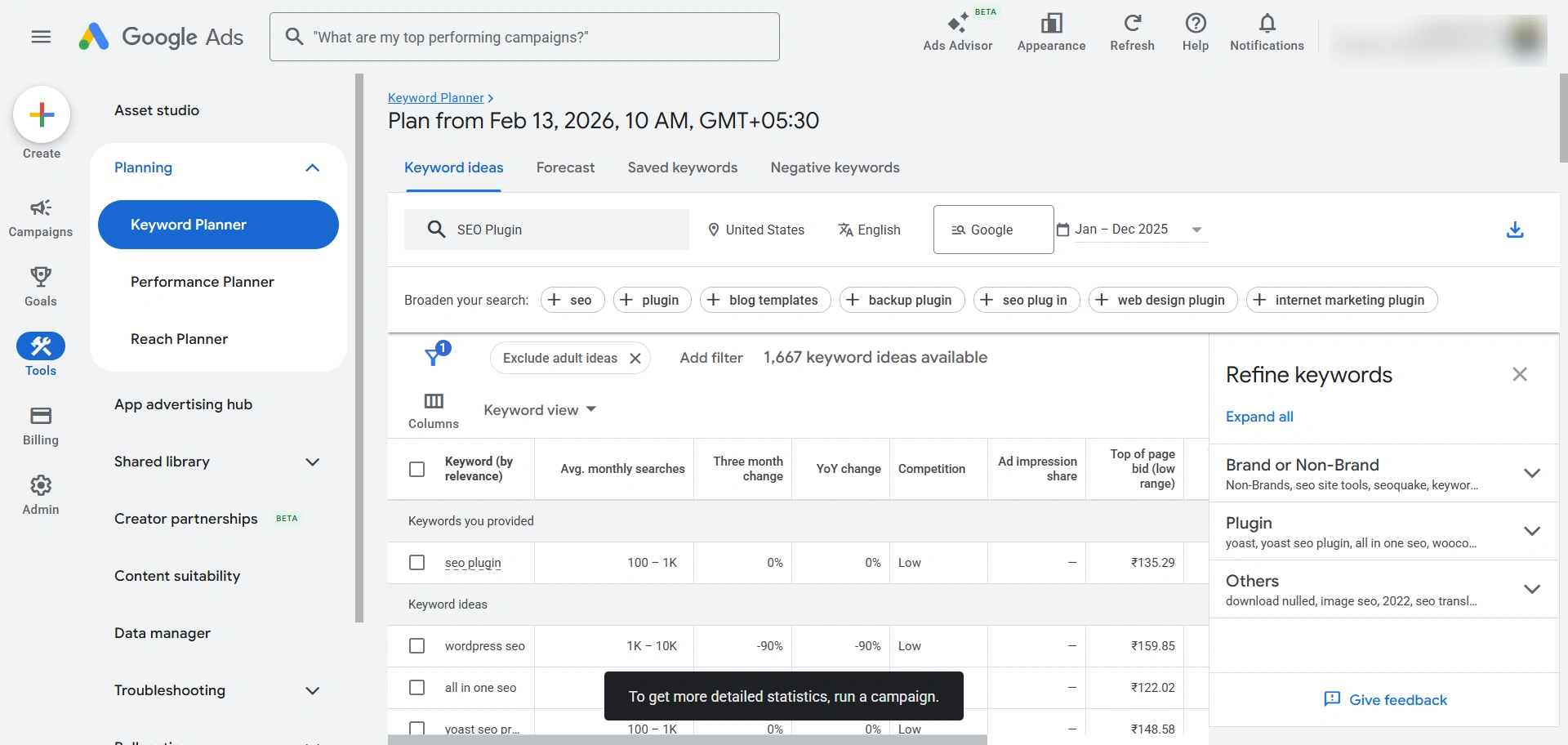Sort by Avg. monthly searches column

[622, 469]
